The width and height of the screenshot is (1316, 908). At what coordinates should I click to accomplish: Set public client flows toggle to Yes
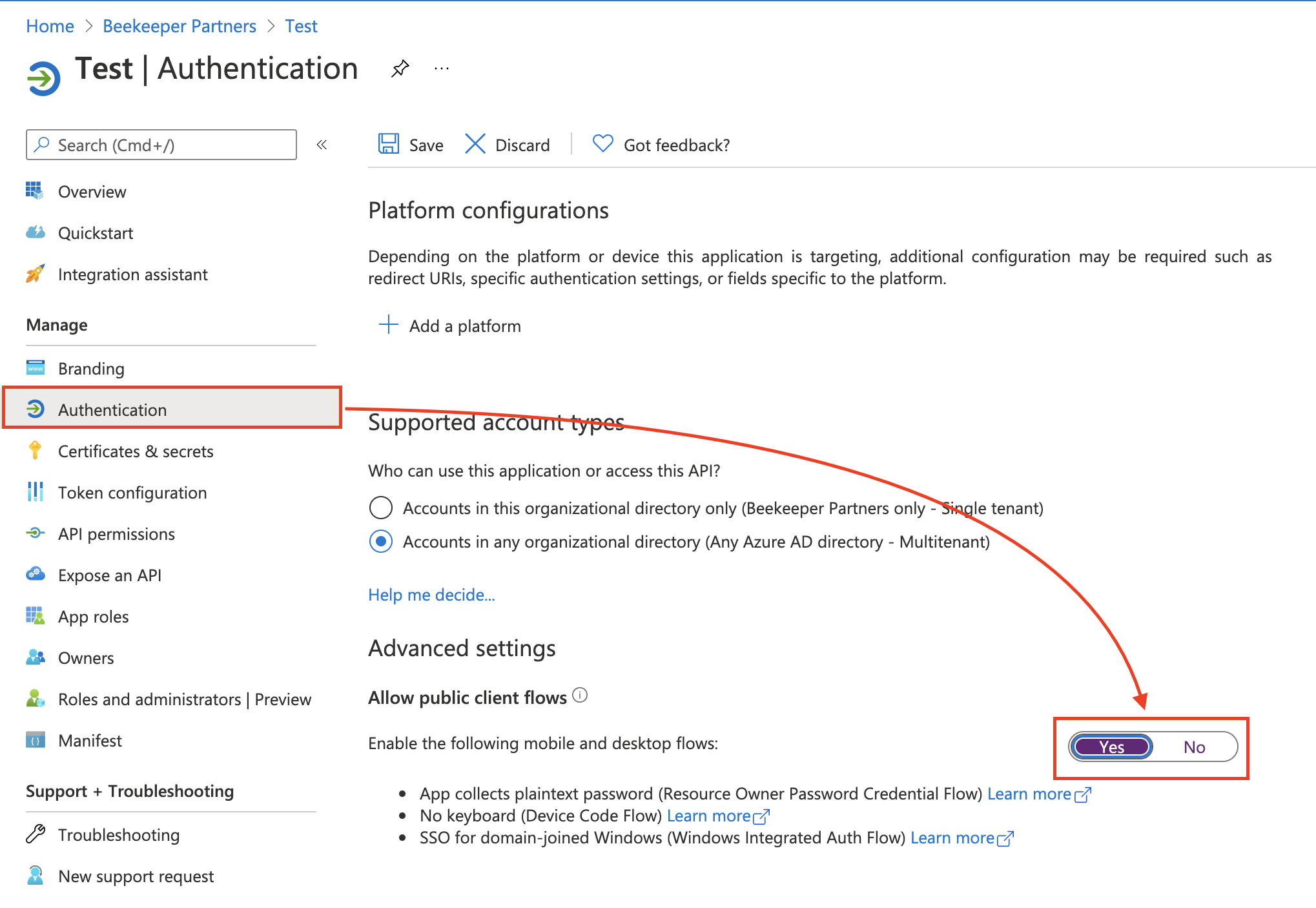pyautogui.click(x=1111, y=747)
